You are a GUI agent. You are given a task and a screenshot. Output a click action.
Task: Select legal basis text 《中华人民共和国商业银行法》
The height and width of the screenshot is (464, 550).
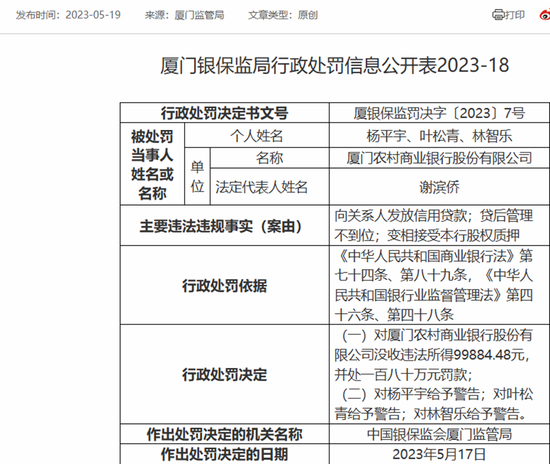[x=426, y=256]
